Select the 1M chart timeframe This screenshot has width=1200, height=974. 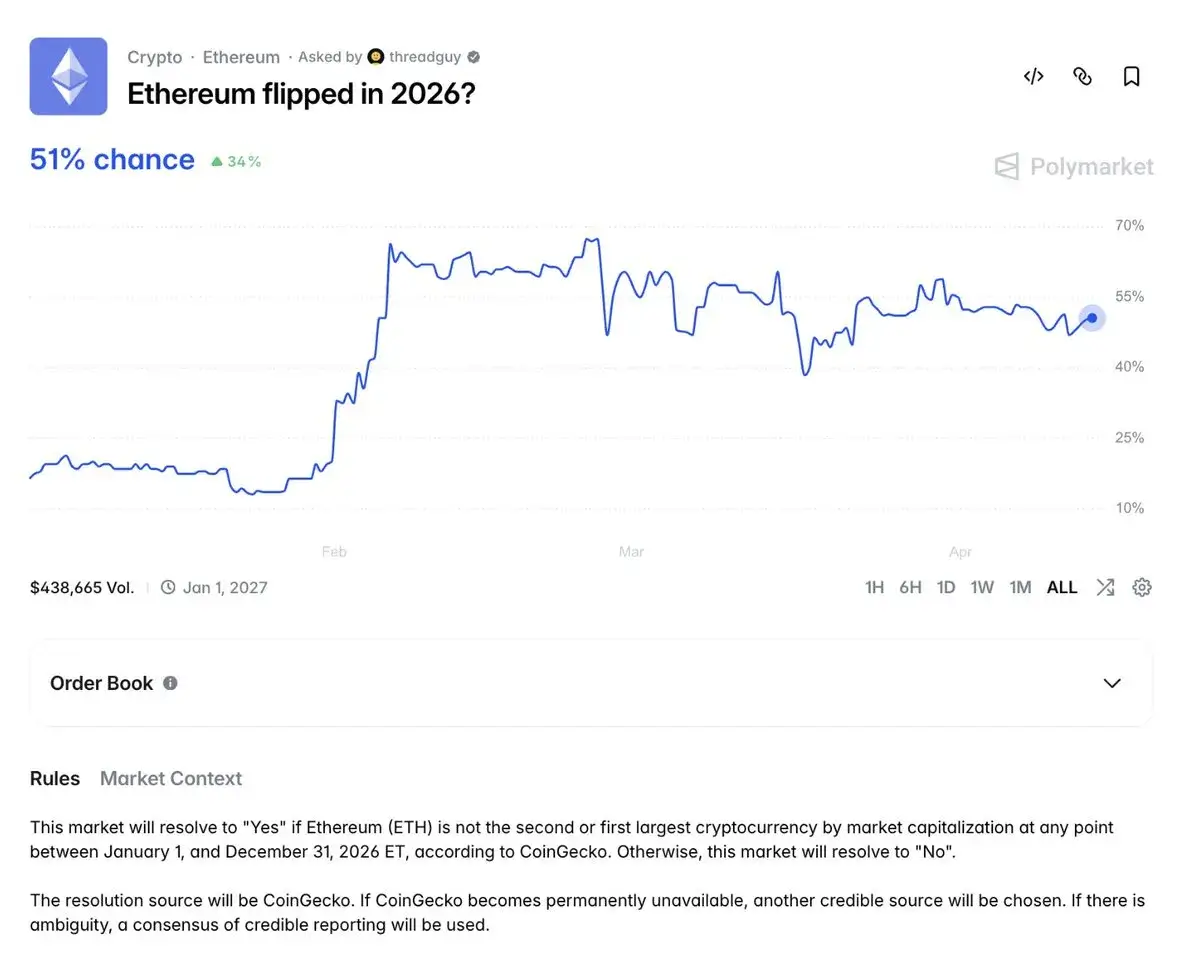pyautogui.click(x=1020, y=587)
